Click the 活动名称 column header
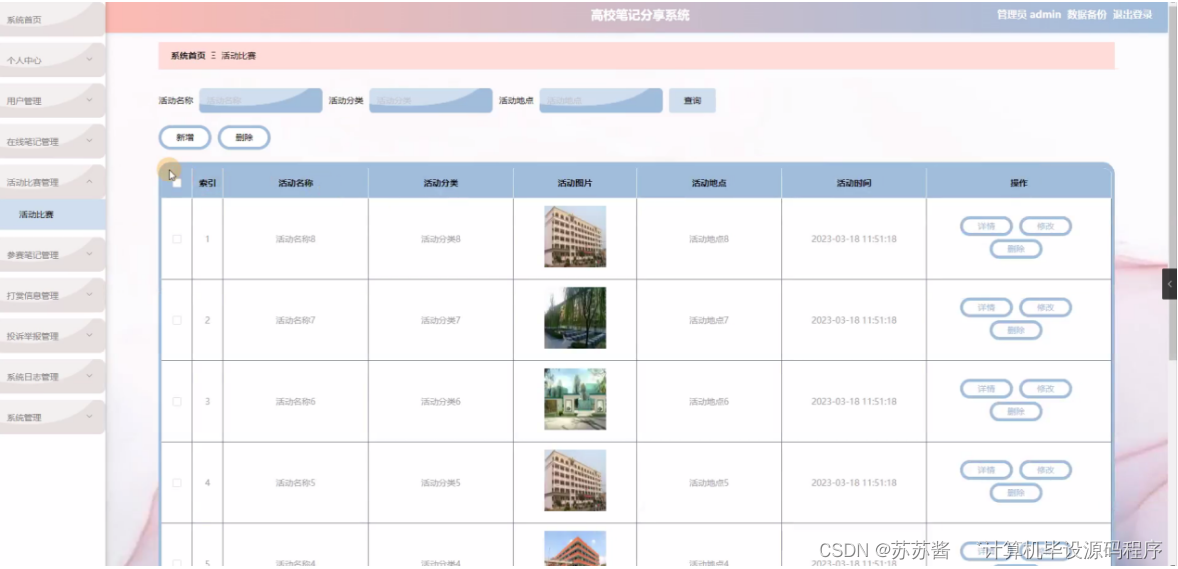Image resolution: width=1178 pixels, height=569 pixels. click(x=295, y=183)
